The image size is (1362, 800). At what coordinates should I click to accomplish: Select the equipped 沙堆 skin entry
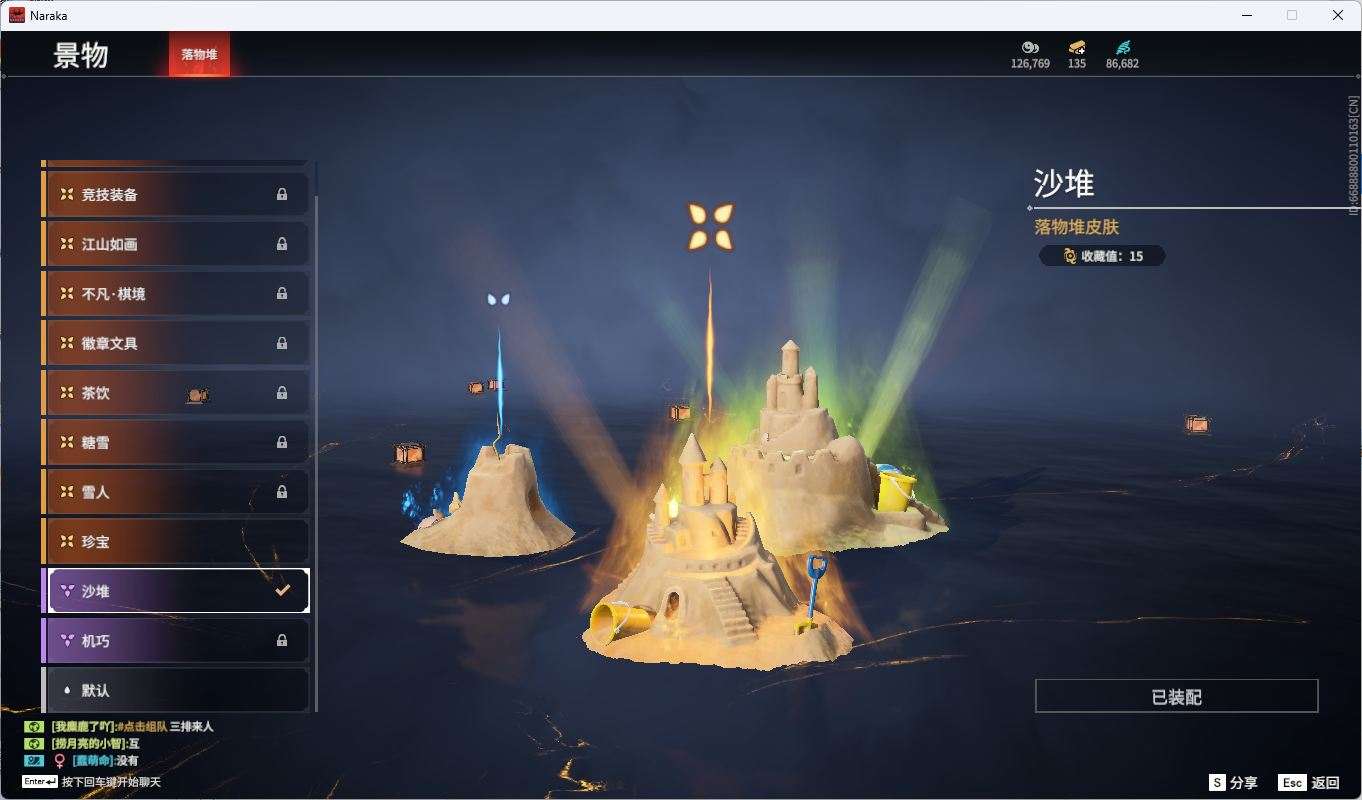(175, 591)
